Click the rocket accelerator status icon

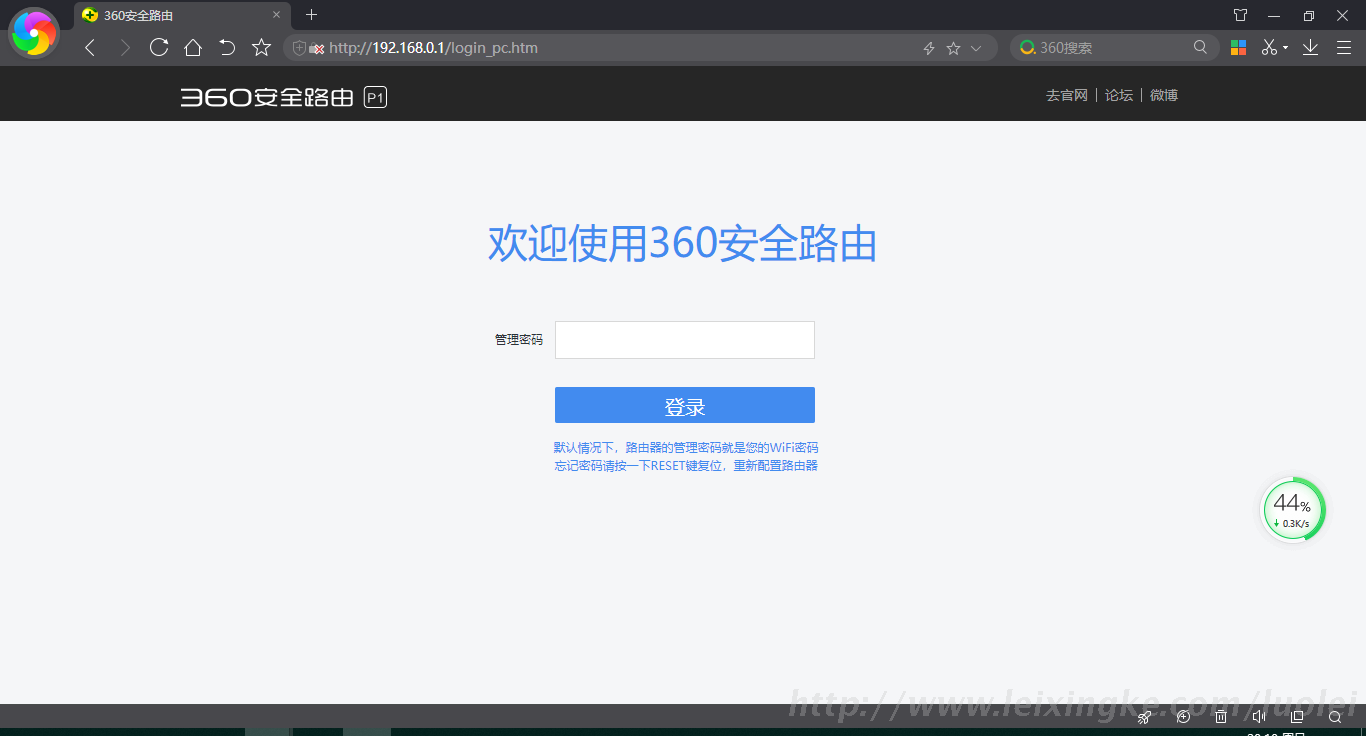[x=1145, y=717]
